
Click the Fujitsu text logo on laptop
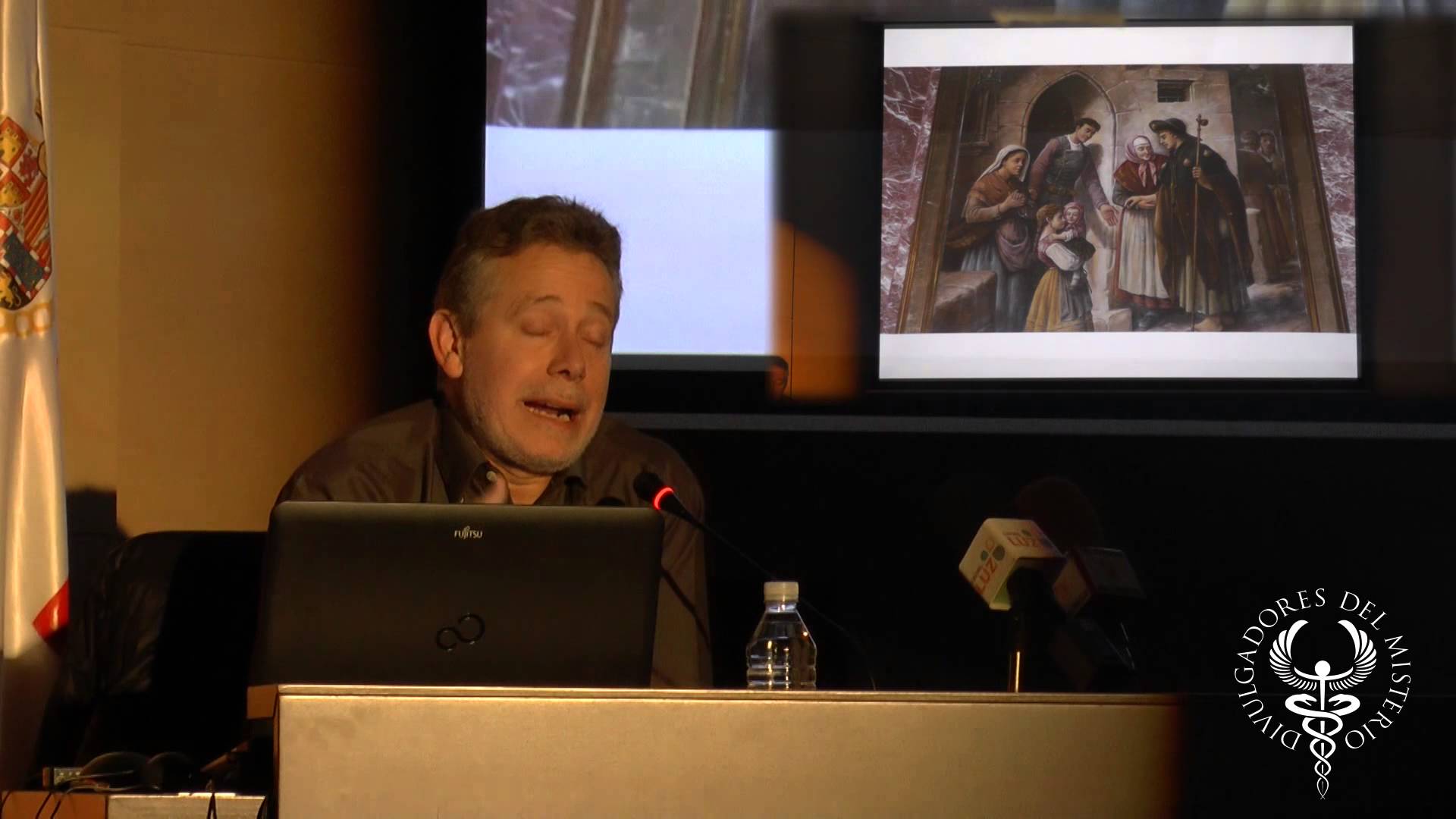tap(468, 534)
